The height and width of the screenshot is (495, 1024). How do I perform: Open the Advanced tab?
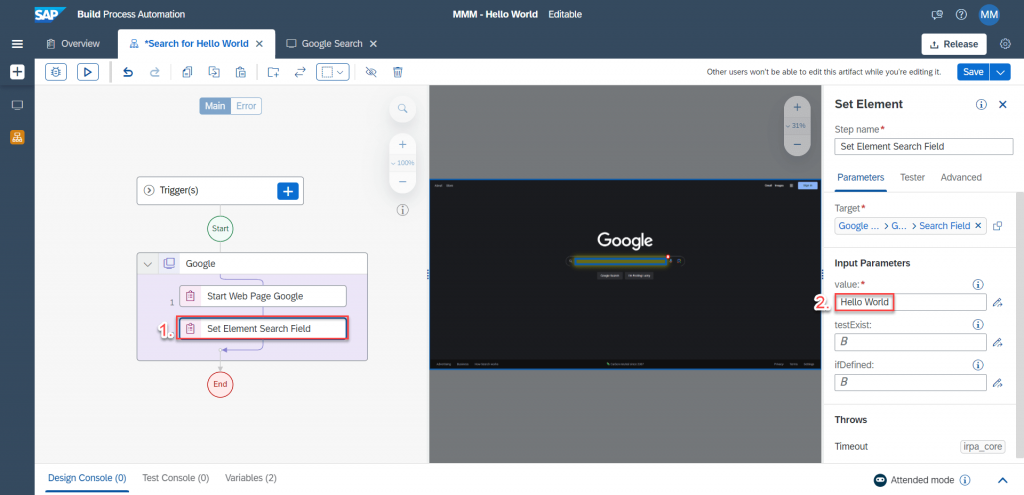(x=961, y=177)
